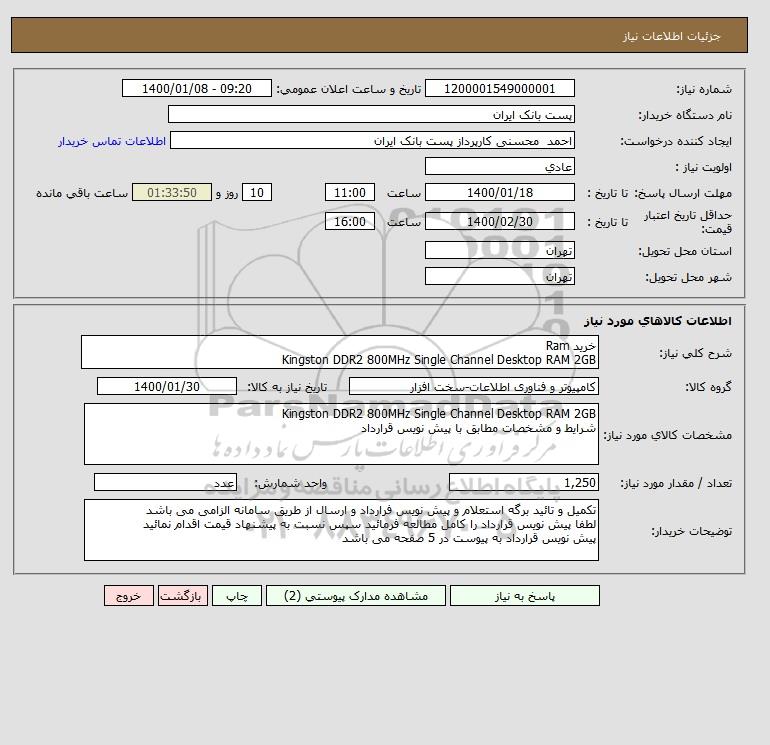Click buyer notes text box
This screenshot has height=745, width=770.
(x=341, y=530)
